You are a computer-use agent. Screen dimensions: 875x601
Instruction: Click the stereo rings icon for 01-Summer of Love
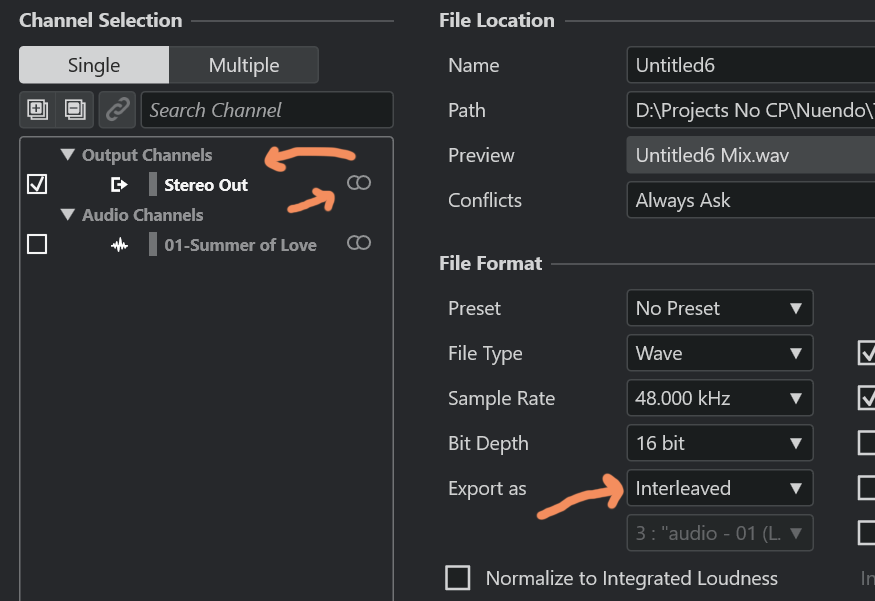[359, 243]
